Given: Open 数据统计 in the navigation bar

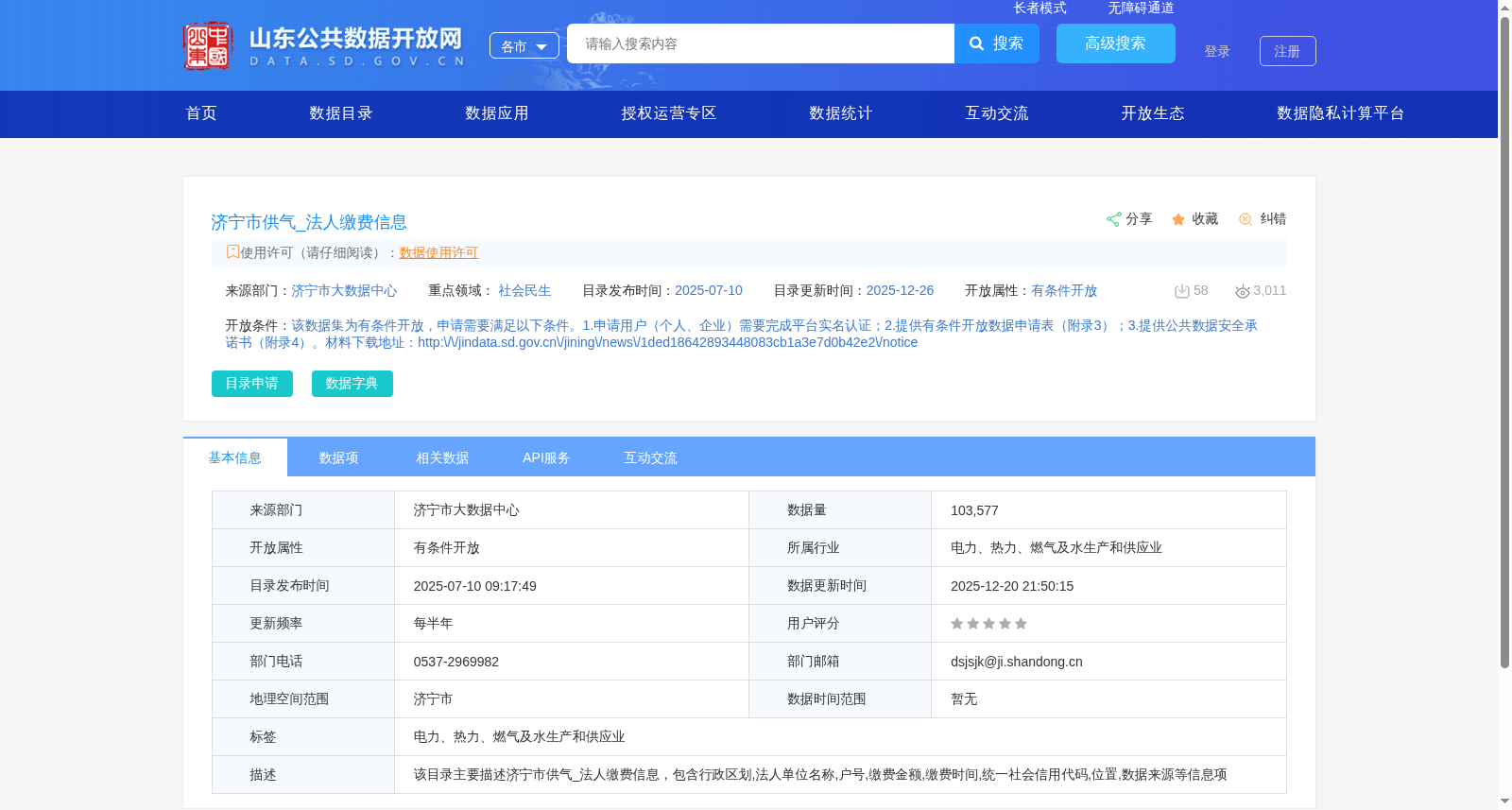Looking at the screenshot, I should point(841,113).
